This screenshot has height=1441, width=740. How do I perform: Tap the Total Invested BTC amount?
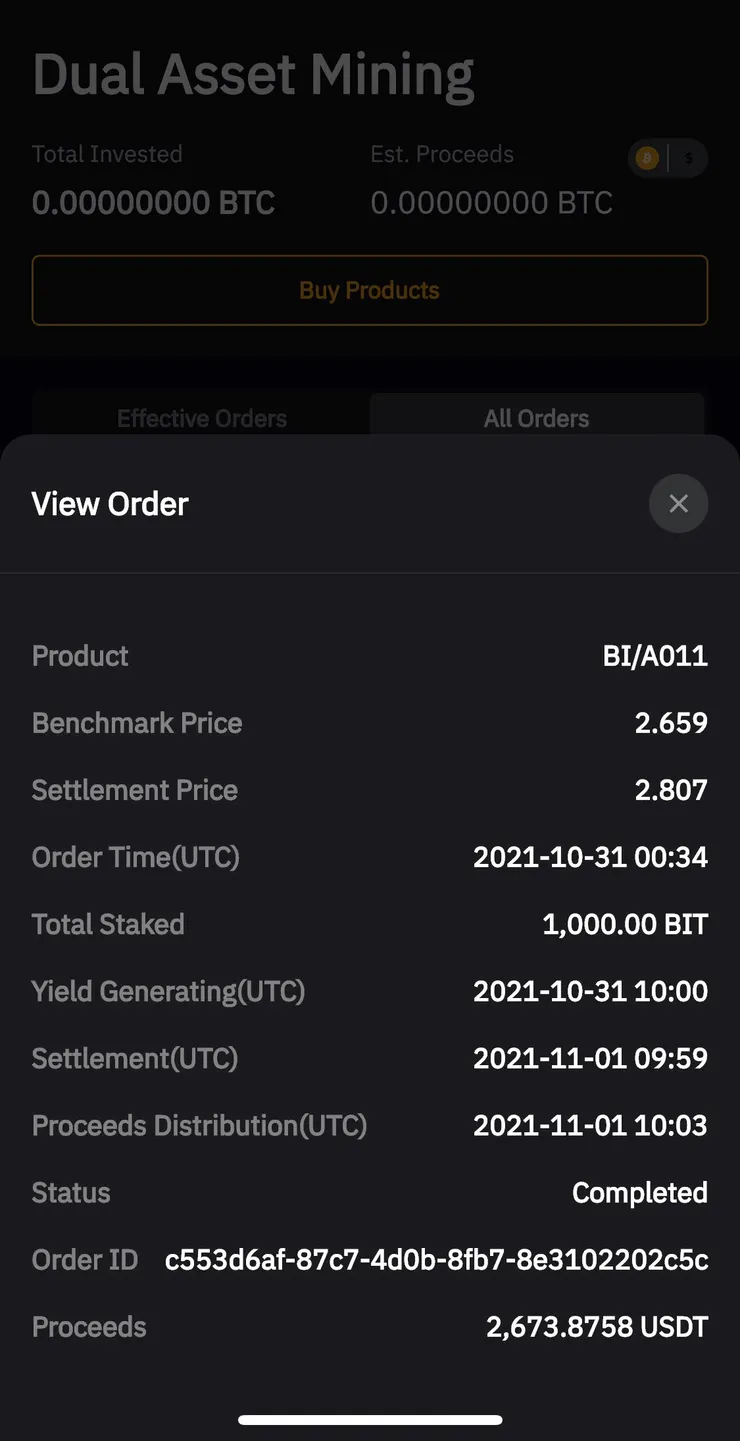153,203
